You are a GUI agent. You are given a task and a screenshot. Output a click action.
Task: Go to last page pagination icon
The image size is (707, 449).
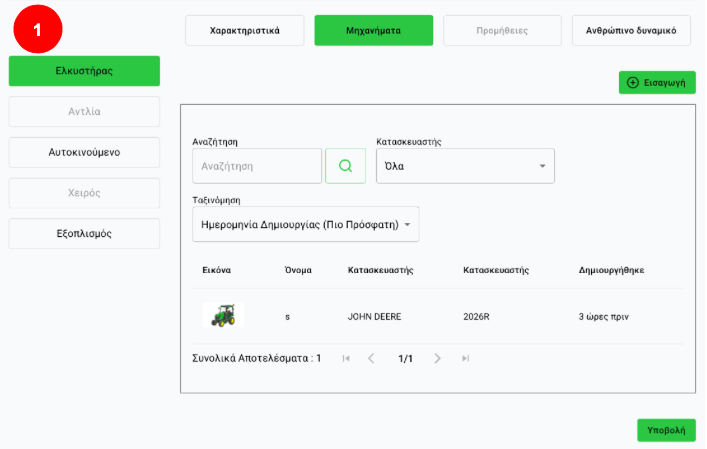click(x=465, y=358)
